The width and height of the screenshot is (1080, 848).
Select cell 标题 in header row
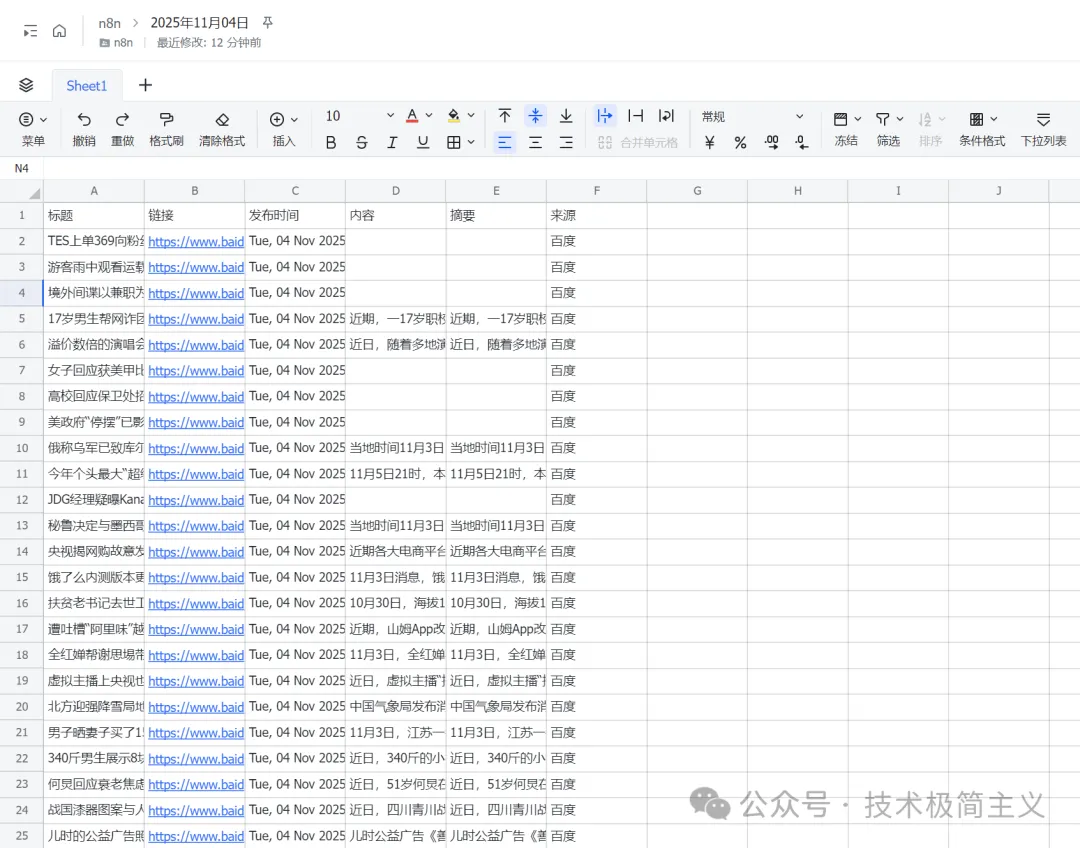[x=94, y=216]
